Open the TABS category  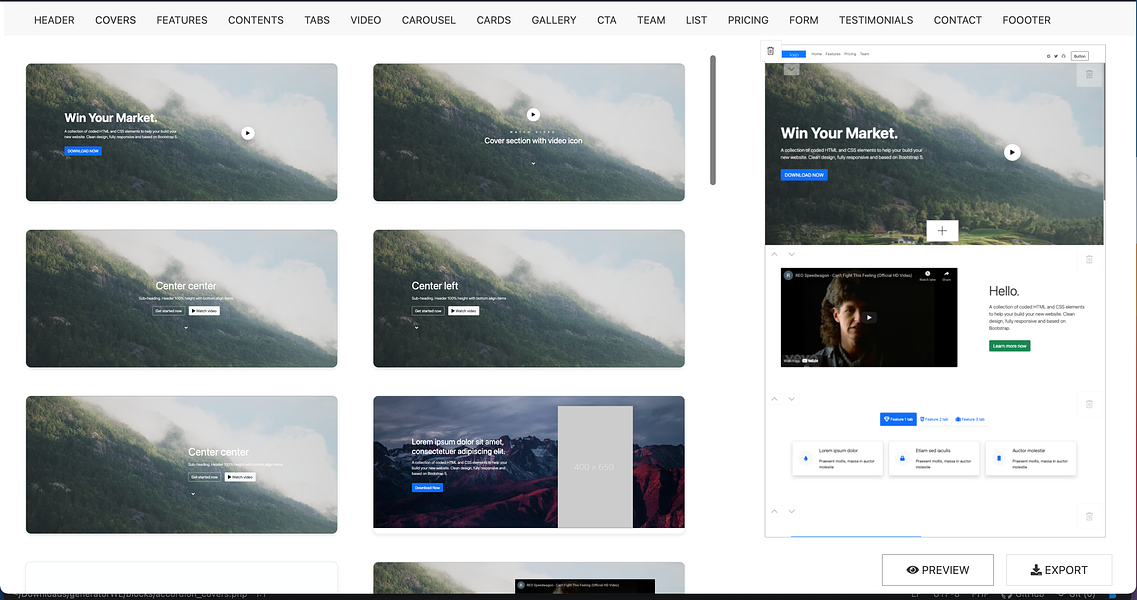coord(317,20)
